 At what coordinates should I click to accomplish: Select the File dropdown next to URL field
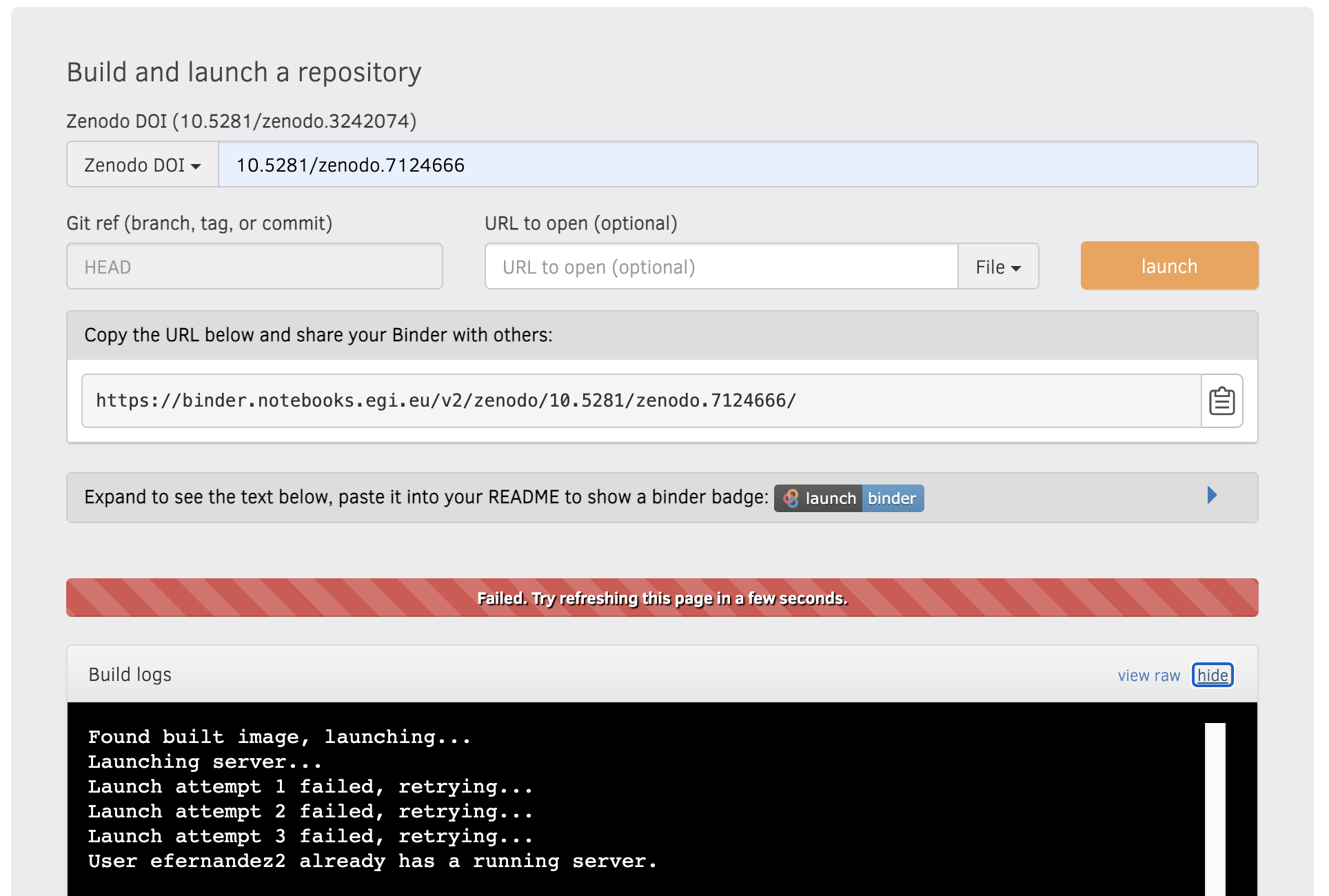point(998,266)
